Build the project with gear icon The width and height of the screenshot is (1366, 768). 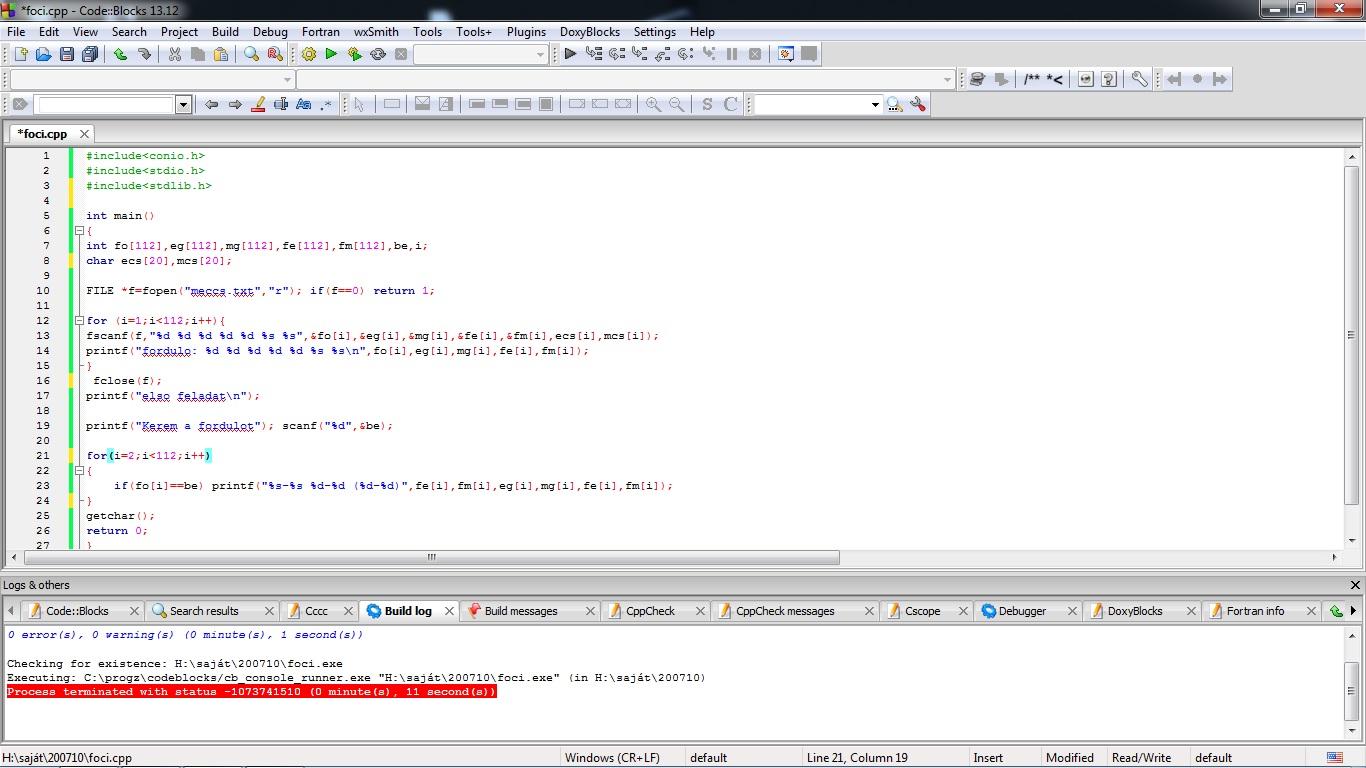coord(308,54)
